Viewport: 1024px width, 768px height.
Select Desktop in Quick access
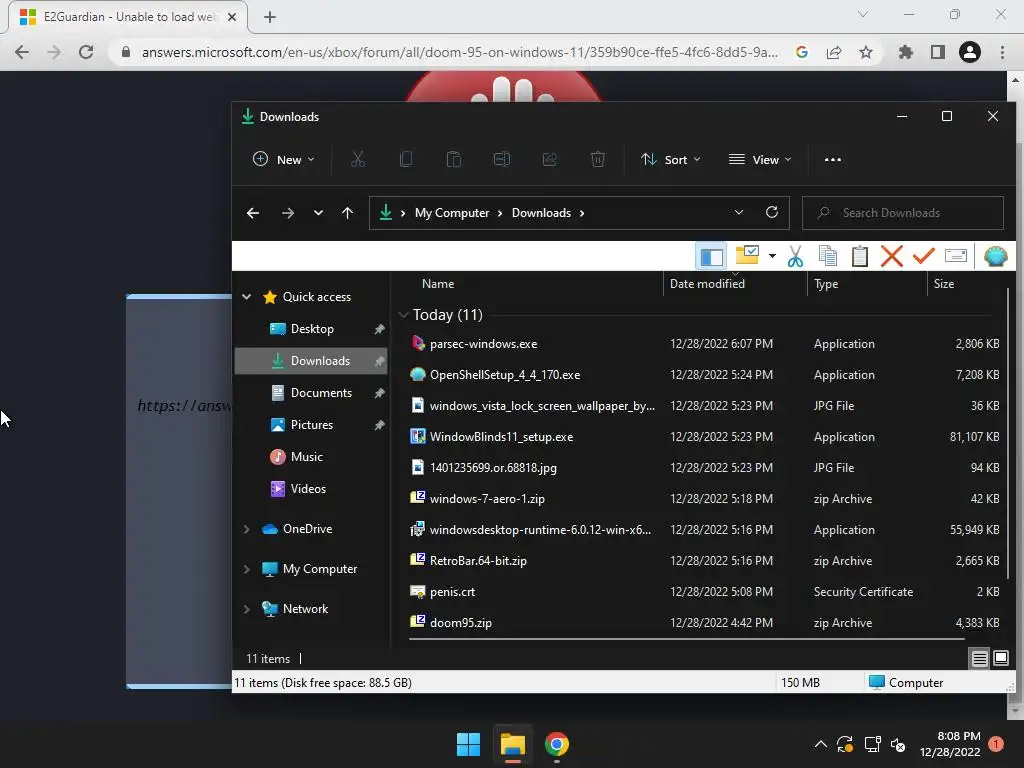coord(312,328)
